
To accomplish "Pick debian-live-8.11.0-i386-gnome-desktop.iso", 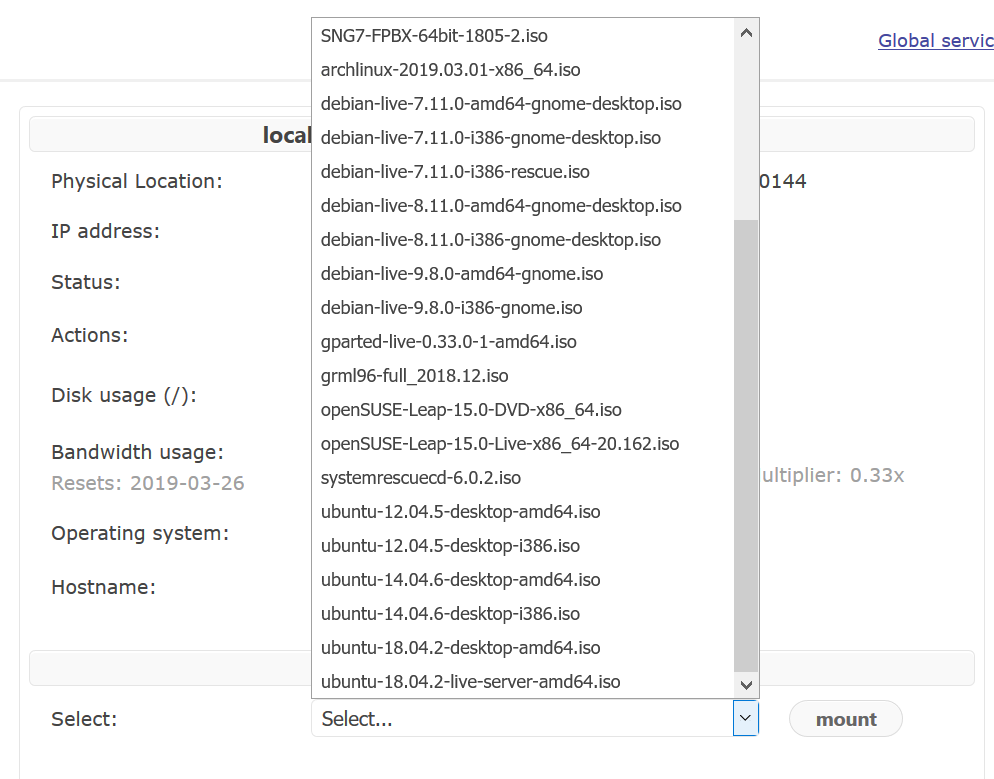I will (x=523, y=240).
